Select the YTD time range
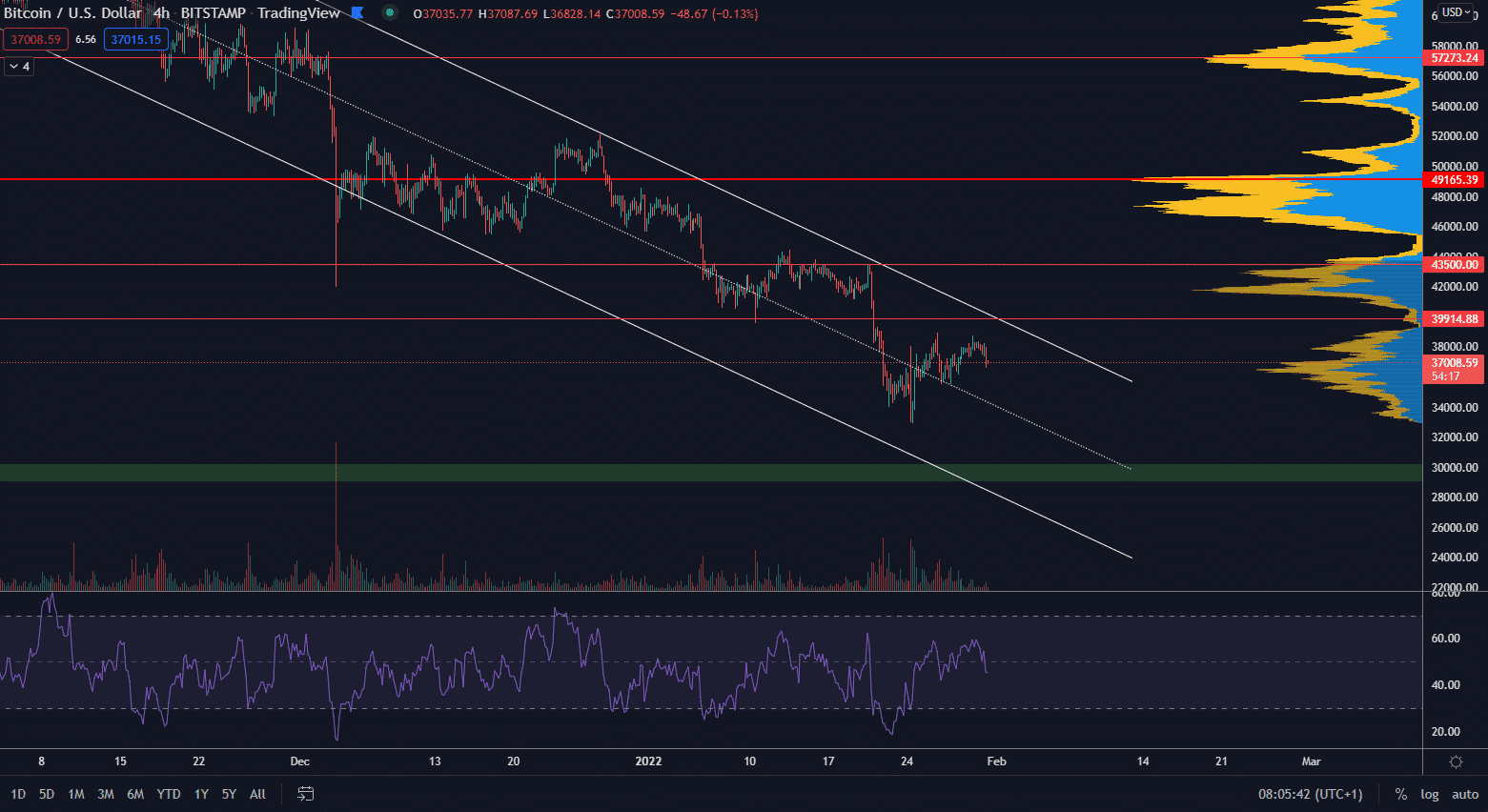The width and height of the screenshot is (1488, 812). click(169, 794)
